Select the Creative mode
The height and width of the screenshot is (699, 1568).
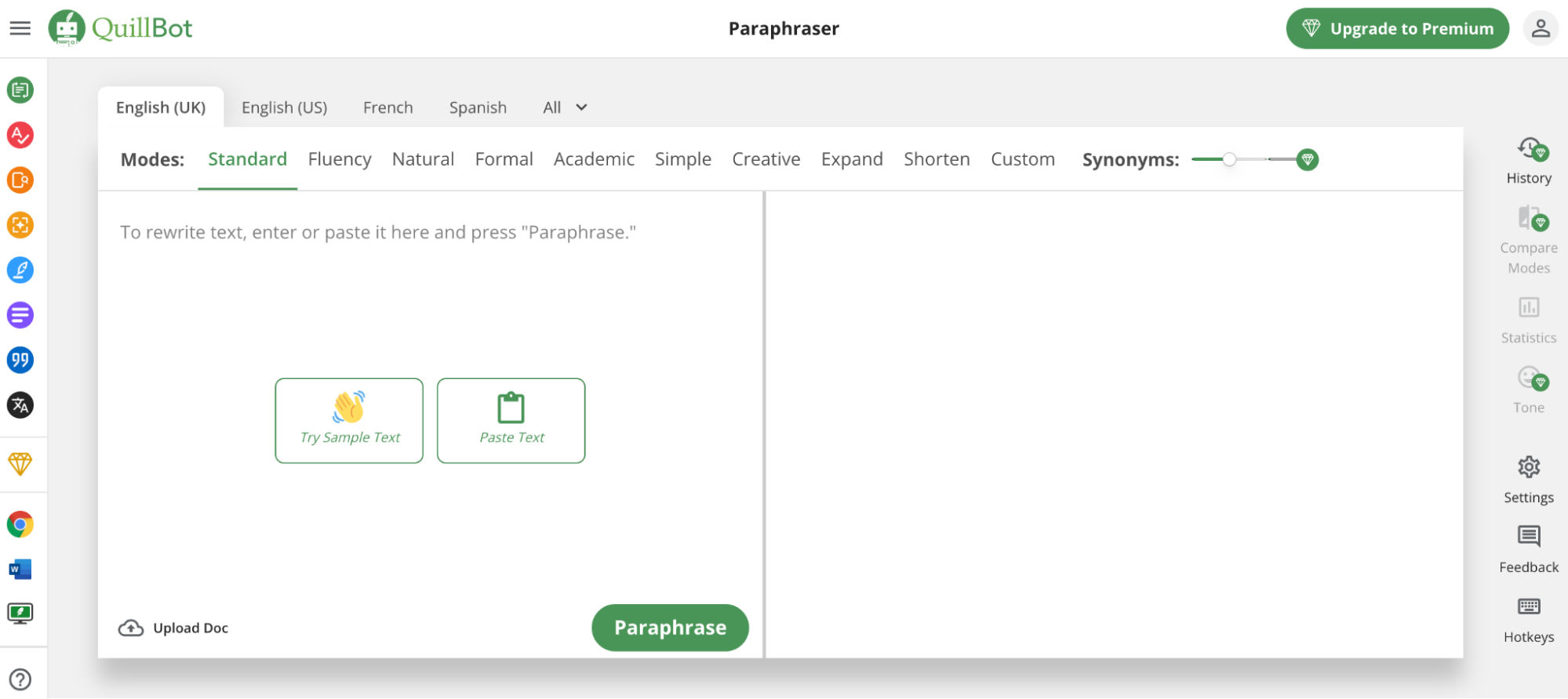point(766,159)
